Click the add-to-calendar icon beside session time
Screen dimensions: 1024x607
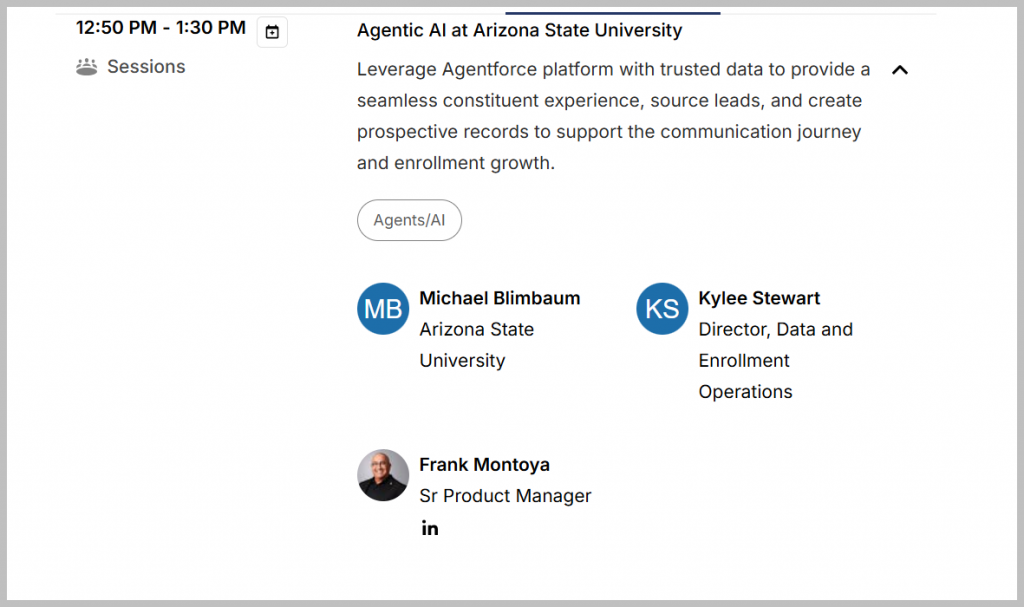(x=272, y=32)
